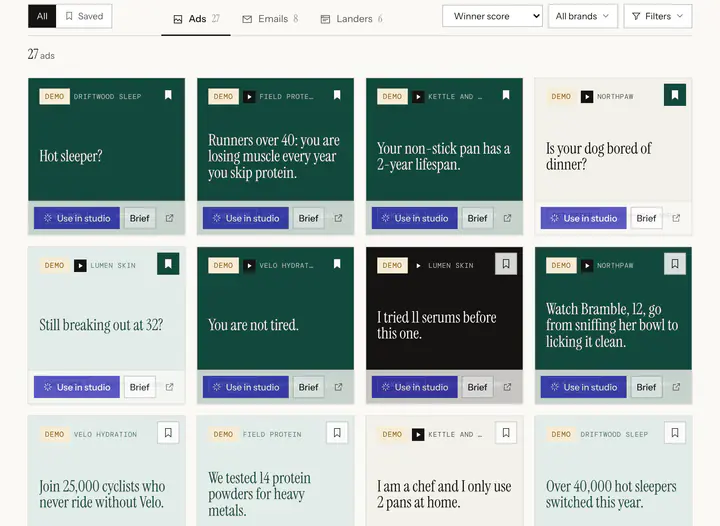720x526 pixels.
Task: Save the I am a chef ad
Action: tap(506, 433)
